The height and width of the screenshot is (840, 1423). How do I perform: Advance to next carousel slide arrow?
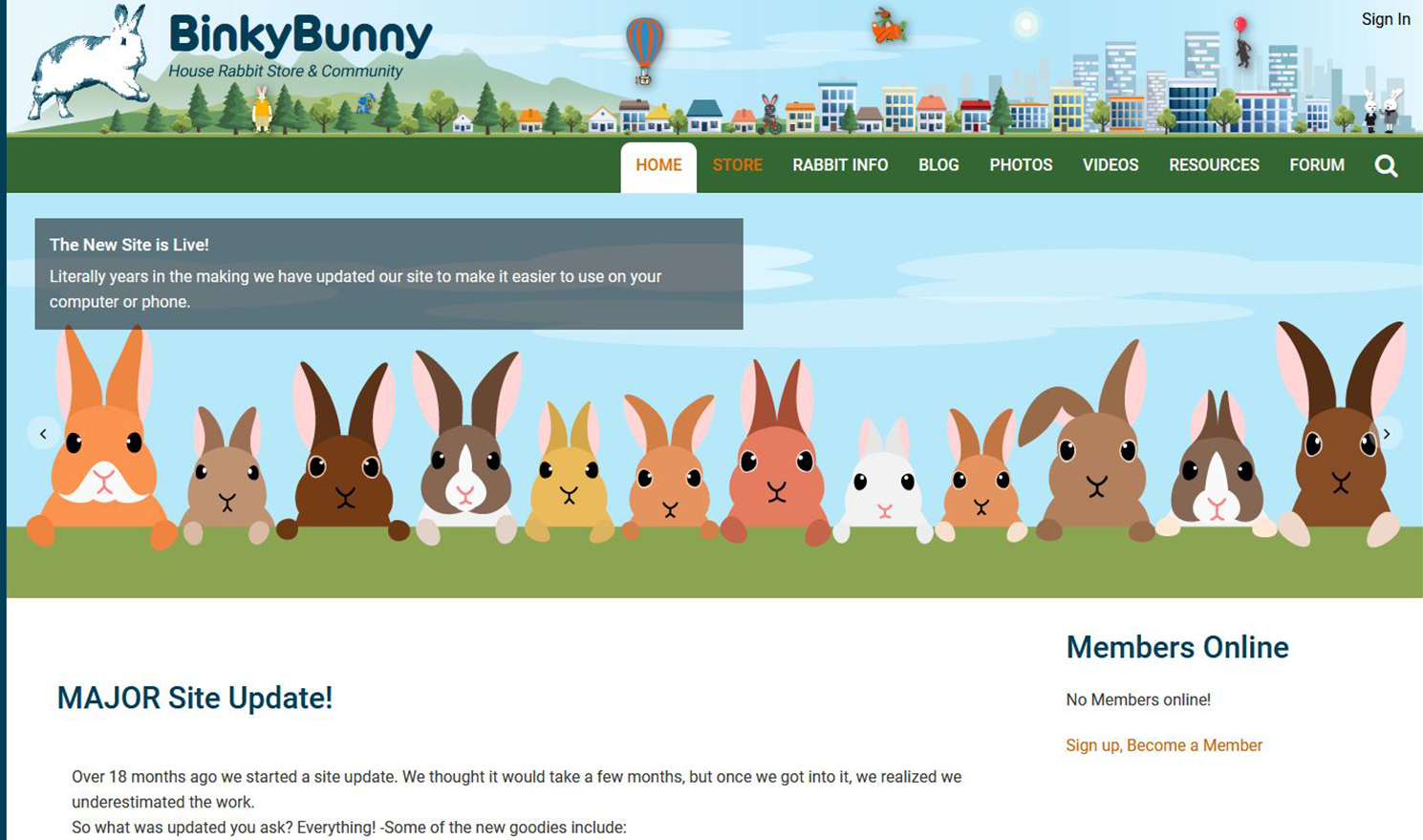[1386, 434]
